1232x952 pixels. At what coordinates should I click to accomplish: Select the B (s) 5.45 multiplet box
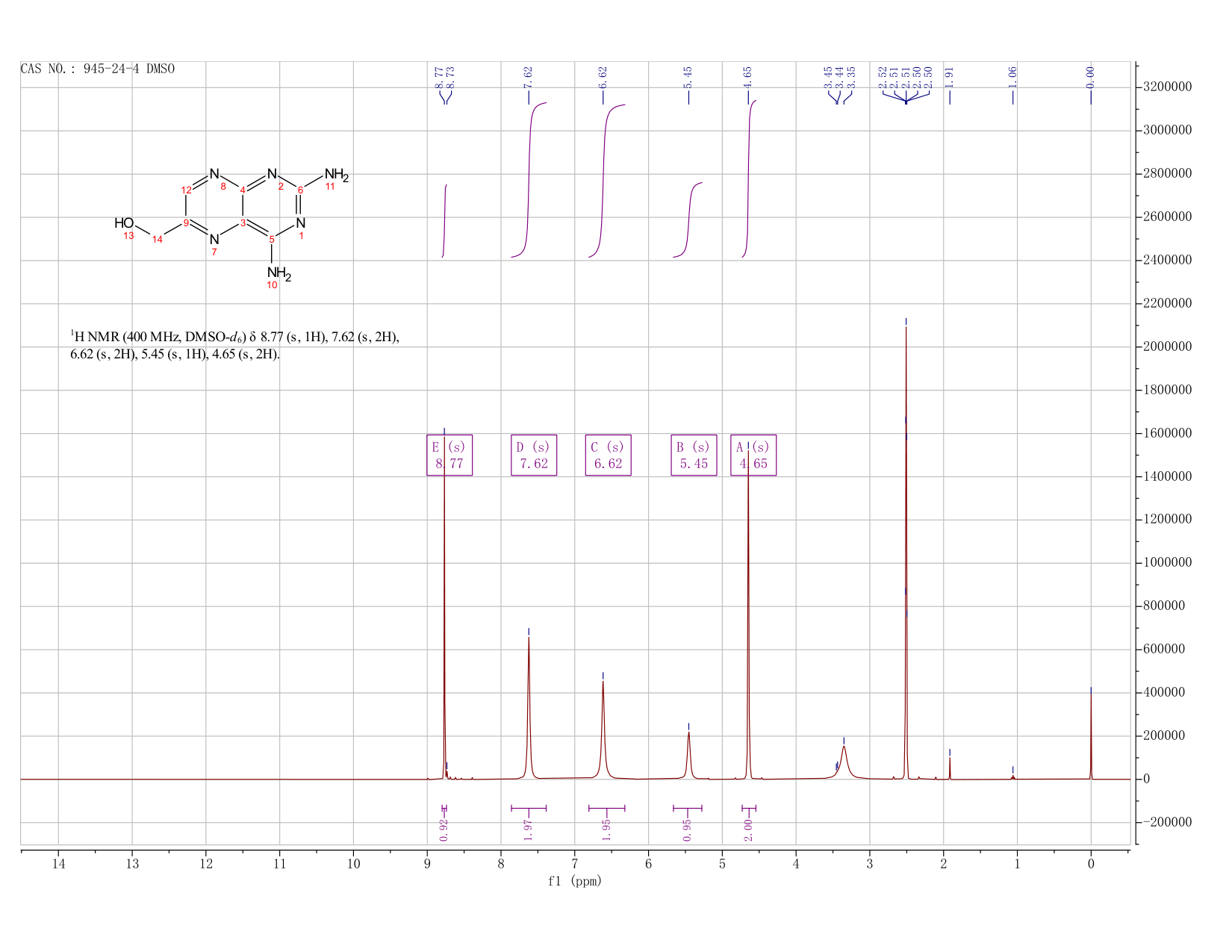click(694, 455)
